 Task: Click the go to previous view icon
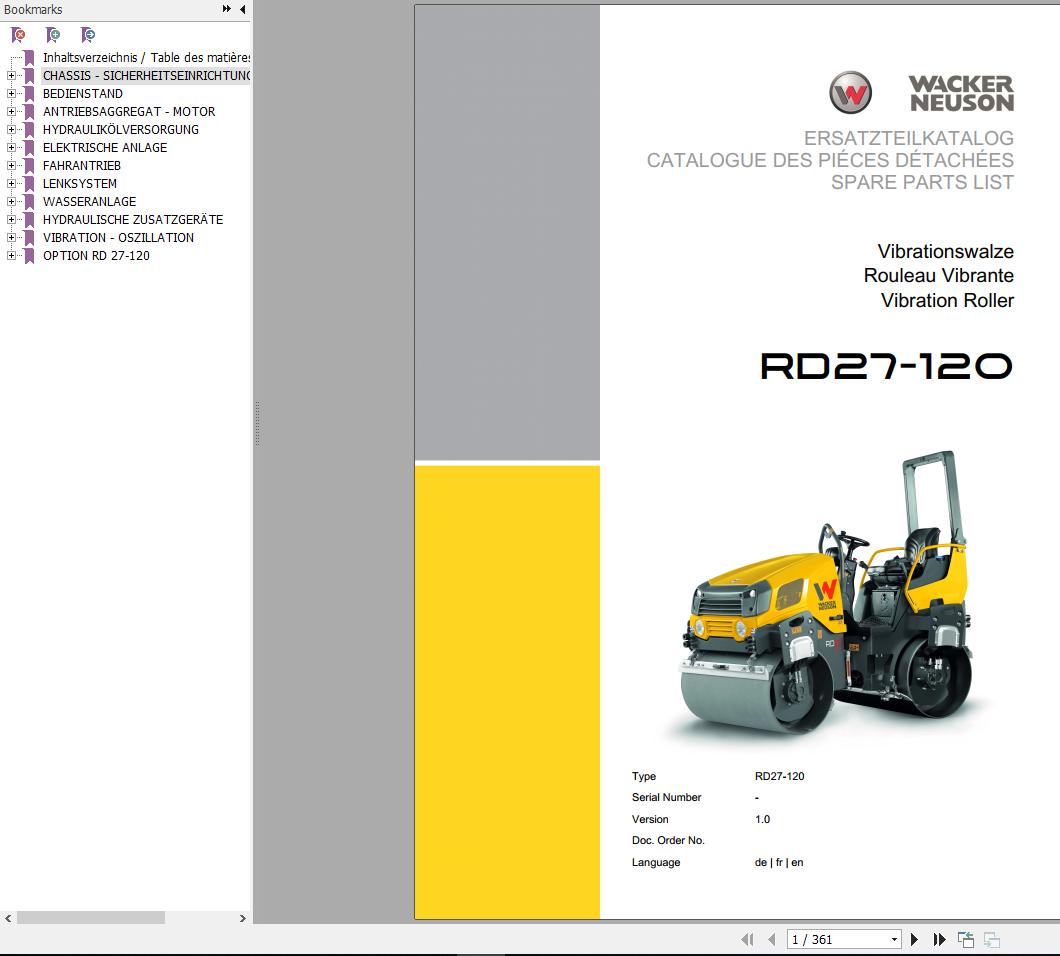click(x=966, y=939)
